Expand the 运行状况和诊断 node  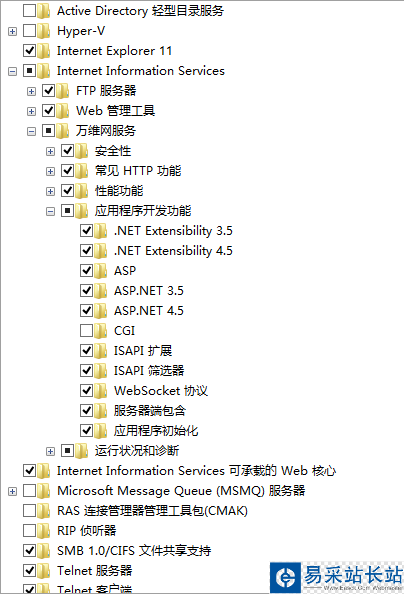(50, 452)
